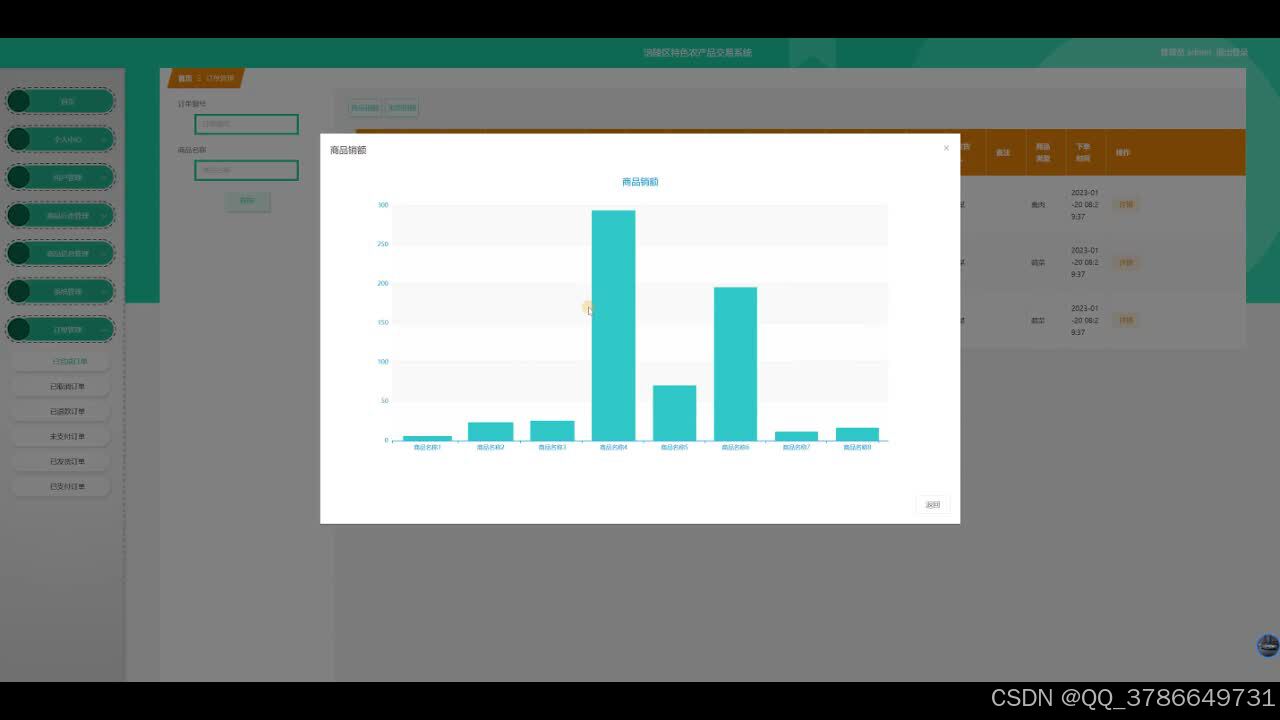Click the 首页 breadcrumb link
Image resolution: width=1280 pixels, height=720 pixels.
(x=185, y=78)
